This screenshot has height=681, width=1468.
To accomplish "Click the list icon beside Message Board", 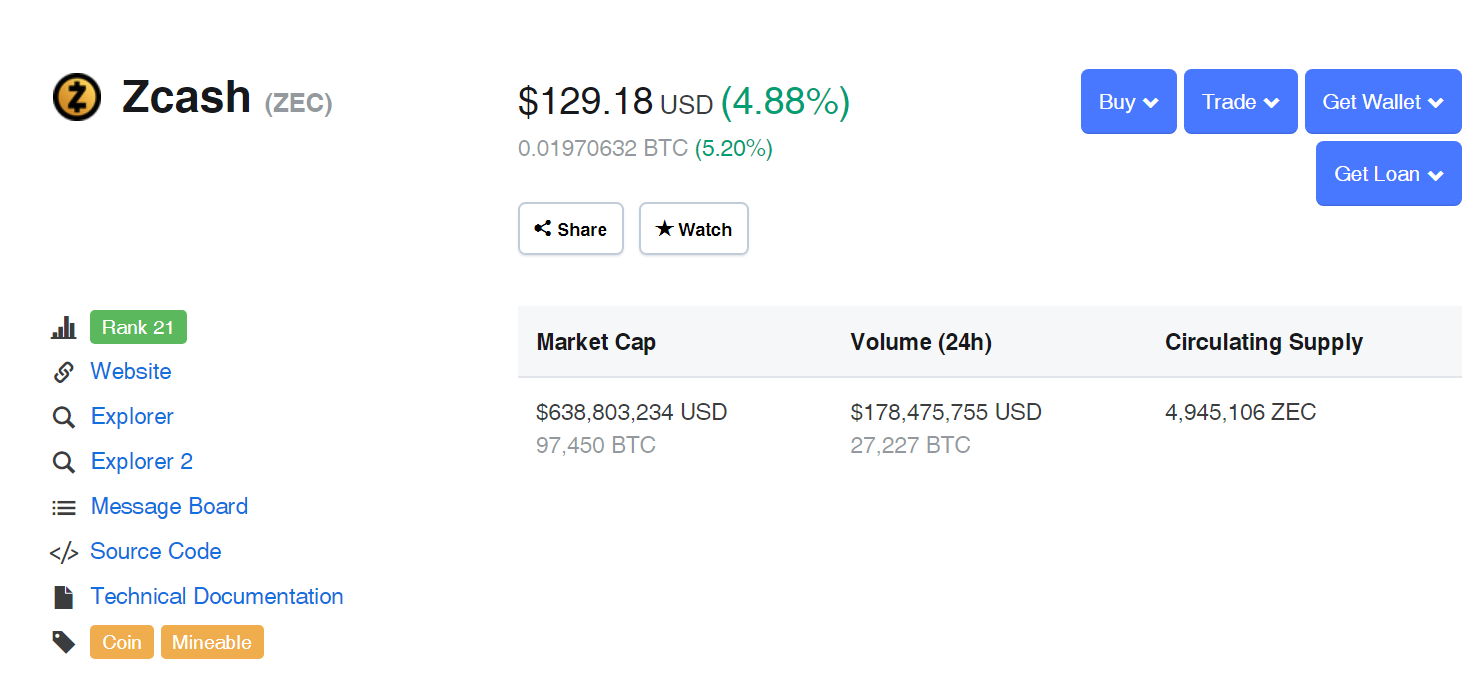I will 64,508.
